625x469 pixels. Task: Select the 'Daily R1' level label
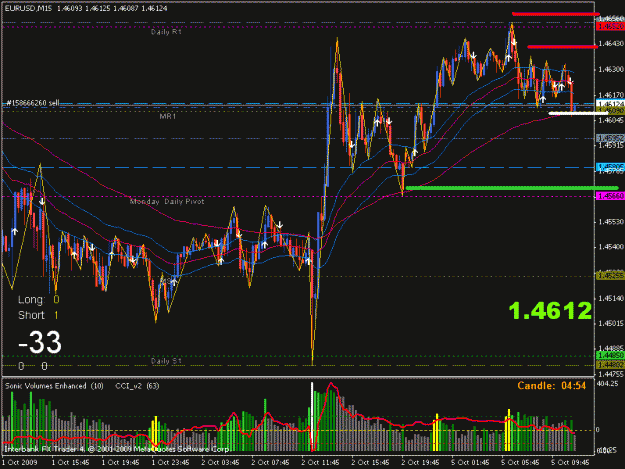click(166, 31)
